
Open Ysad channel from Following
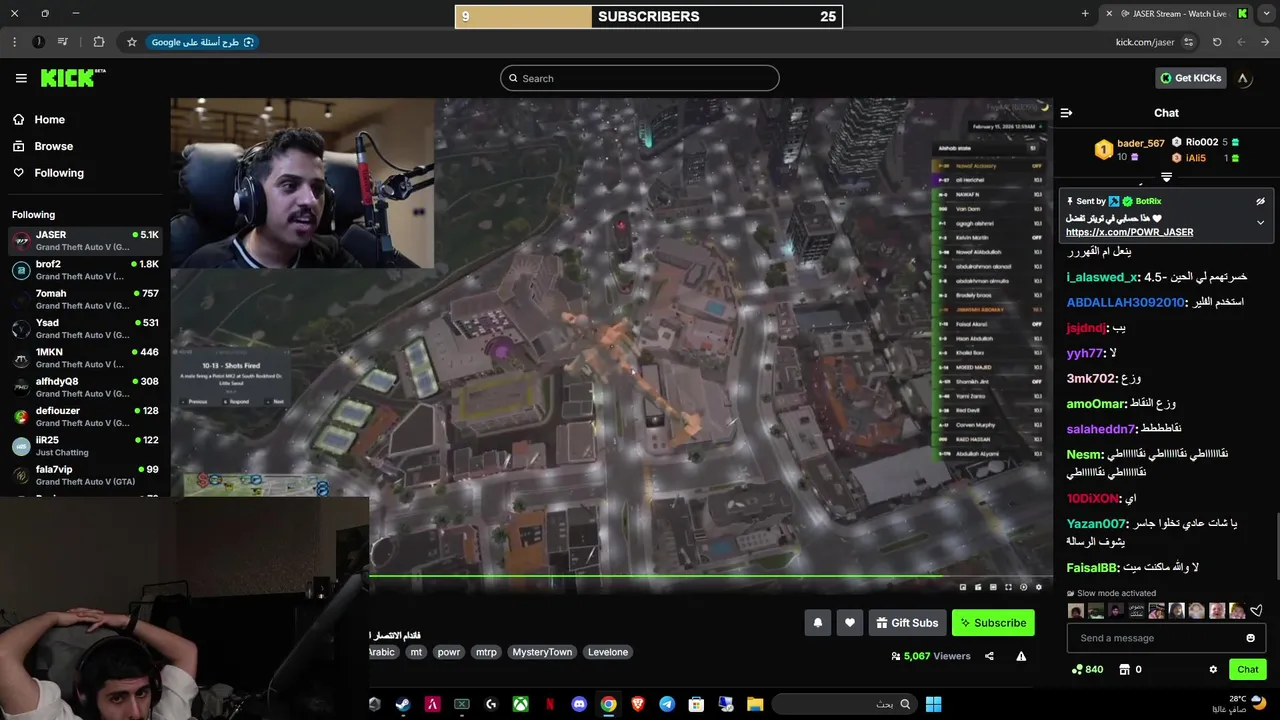pos(85,329)
